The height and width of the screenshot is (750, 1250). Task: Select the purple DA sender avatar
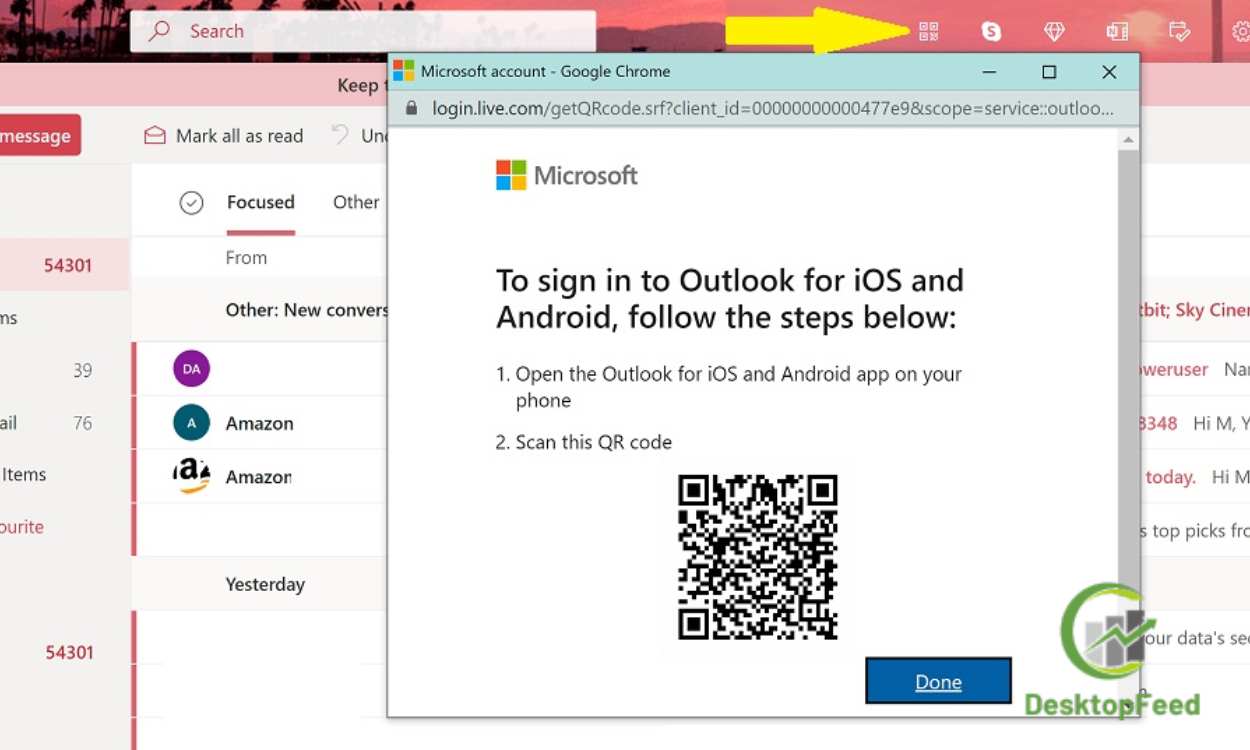click(191, 369)
